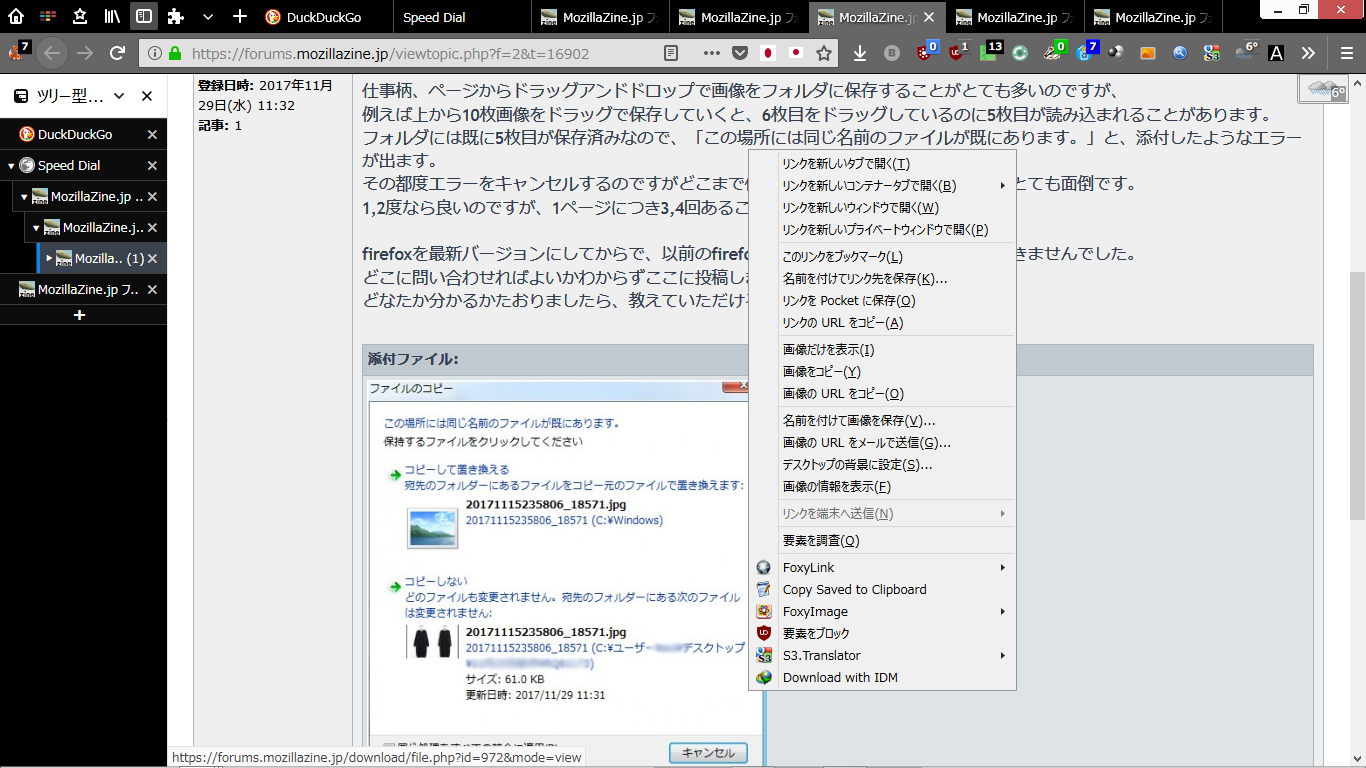Reload the page with the reload icon

[117, 53]
